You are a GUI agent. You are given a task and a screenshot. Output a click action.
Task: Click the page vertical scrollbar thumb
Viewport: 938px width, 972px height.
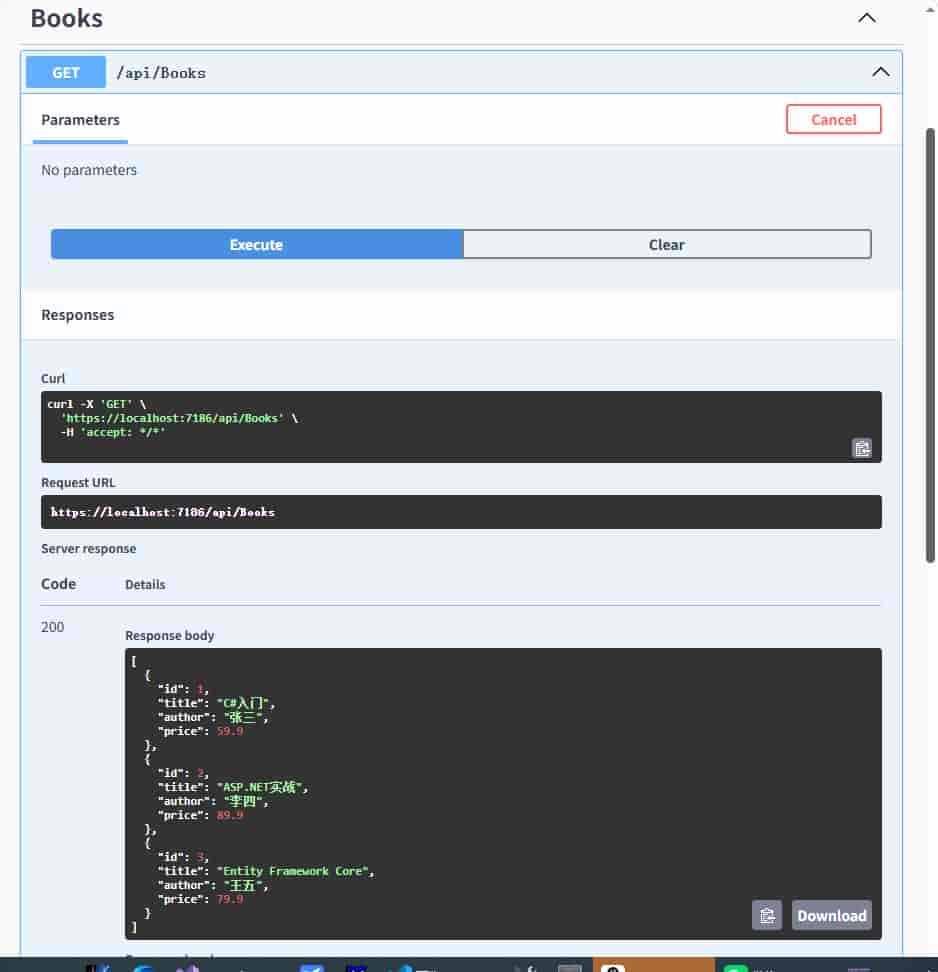coord(930,345)
